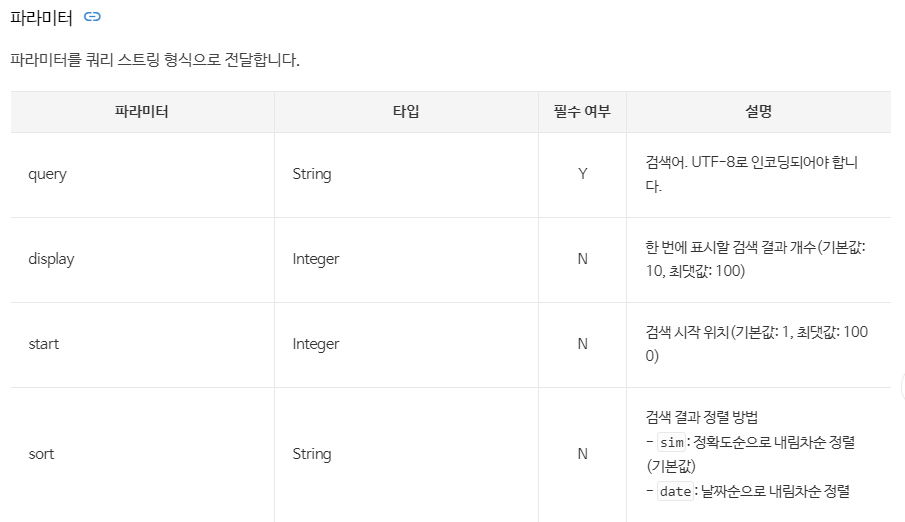905x522 pixels.
Task: Click the String type in query row
Action: pos(312,174)
